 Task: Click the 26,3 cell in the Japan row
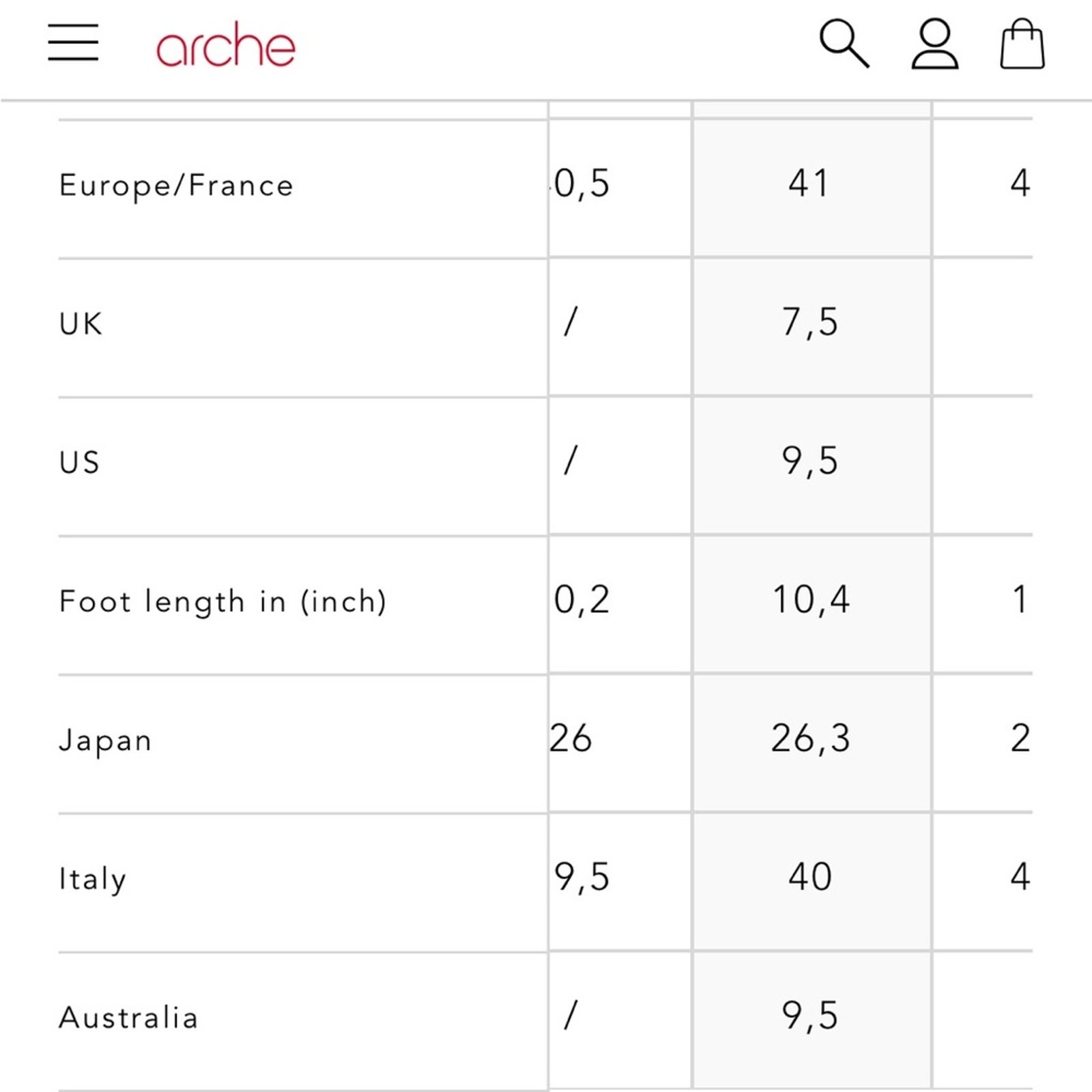[x=810, y=738]
